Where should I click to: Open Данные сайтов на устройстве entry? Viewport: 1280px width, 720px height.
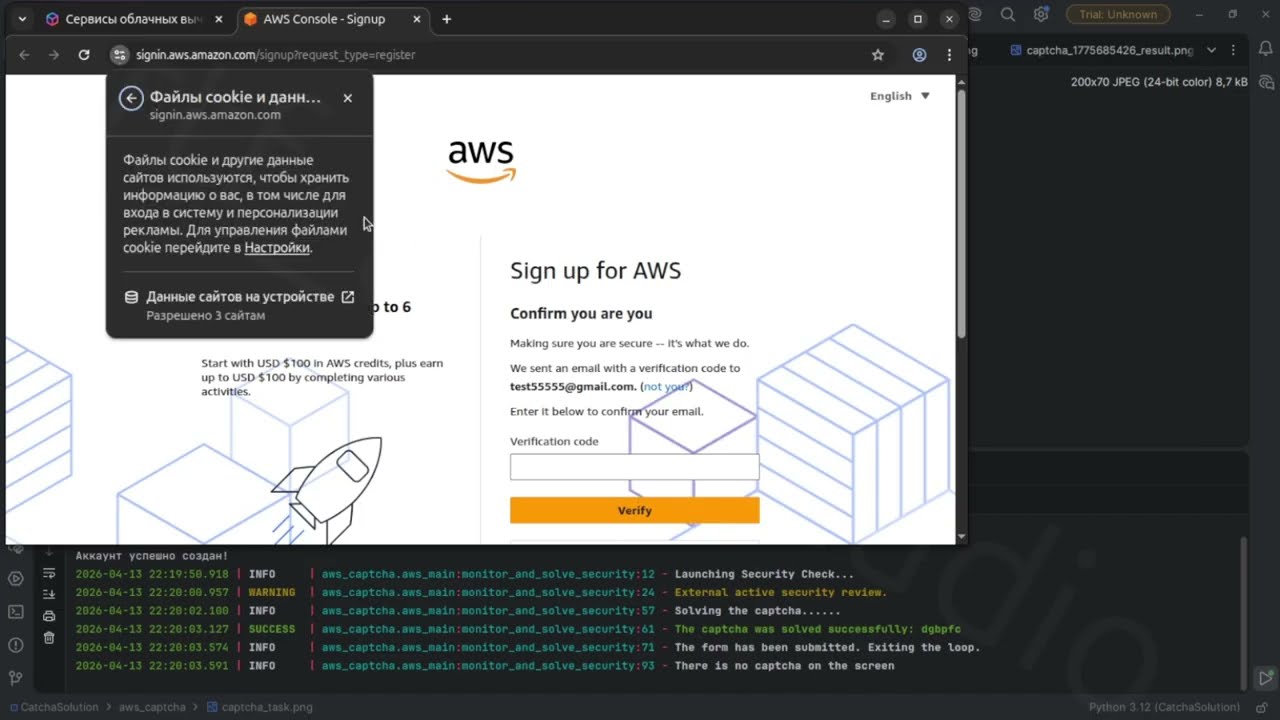pos(239,305)
